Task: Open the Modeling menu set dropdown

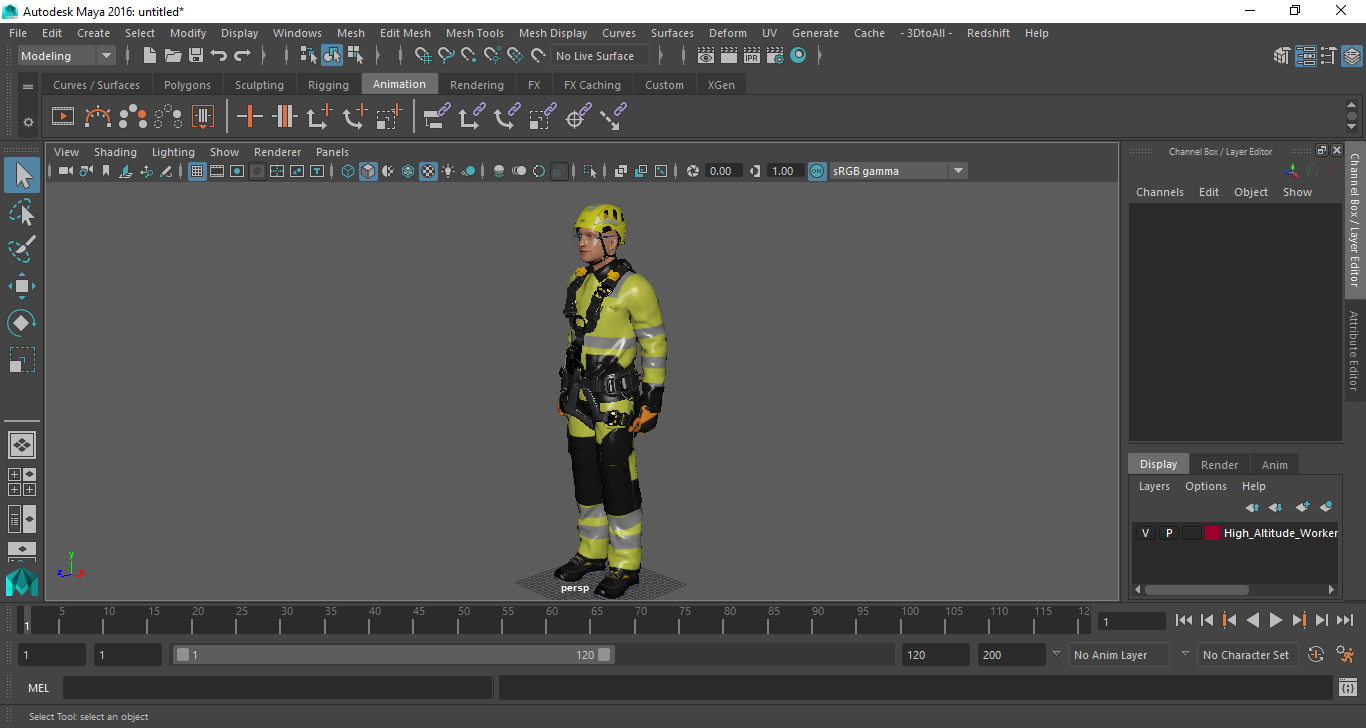Action: (67, 56)
